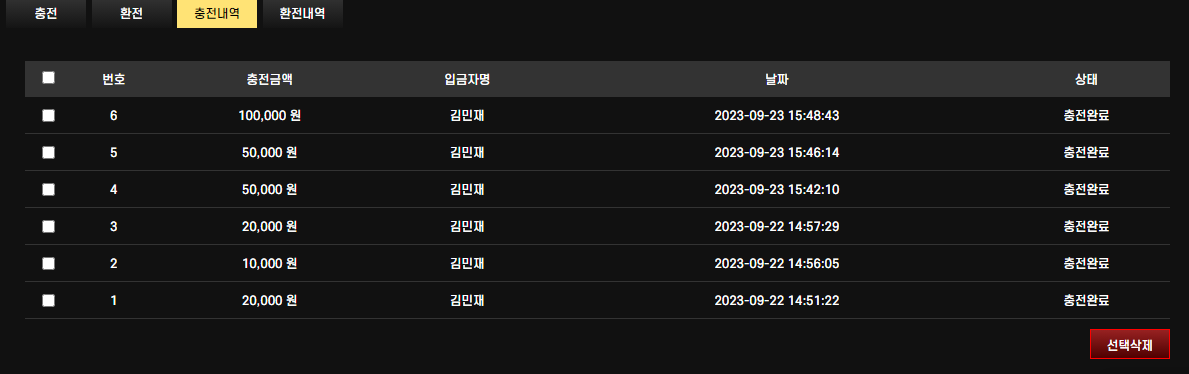Click the 상태 column header
The image size is (1189, 374).
[x=1086, y=79]
